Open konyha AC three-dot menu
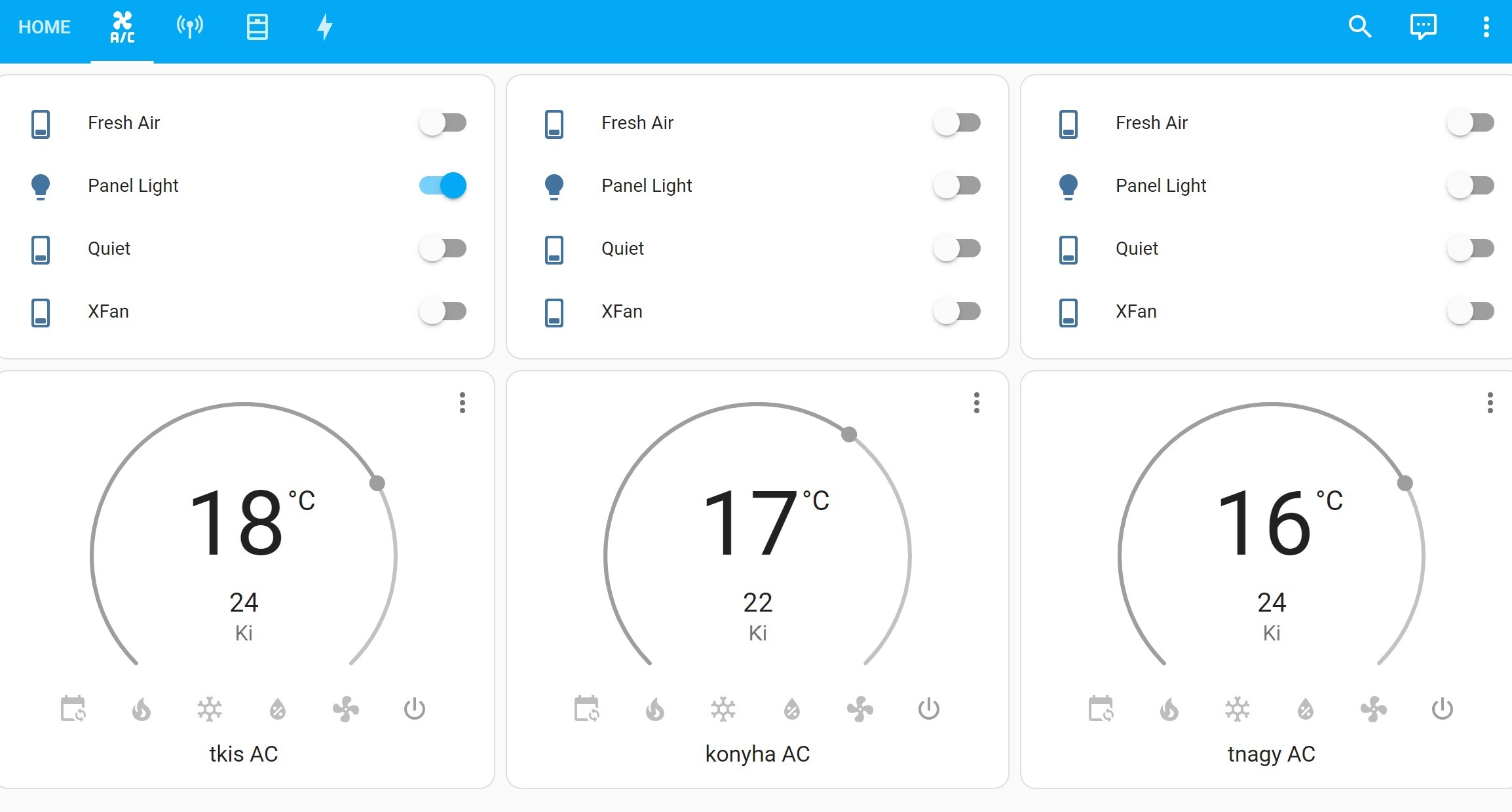This screenshot has width=1512, height=812. coord(976,403)
